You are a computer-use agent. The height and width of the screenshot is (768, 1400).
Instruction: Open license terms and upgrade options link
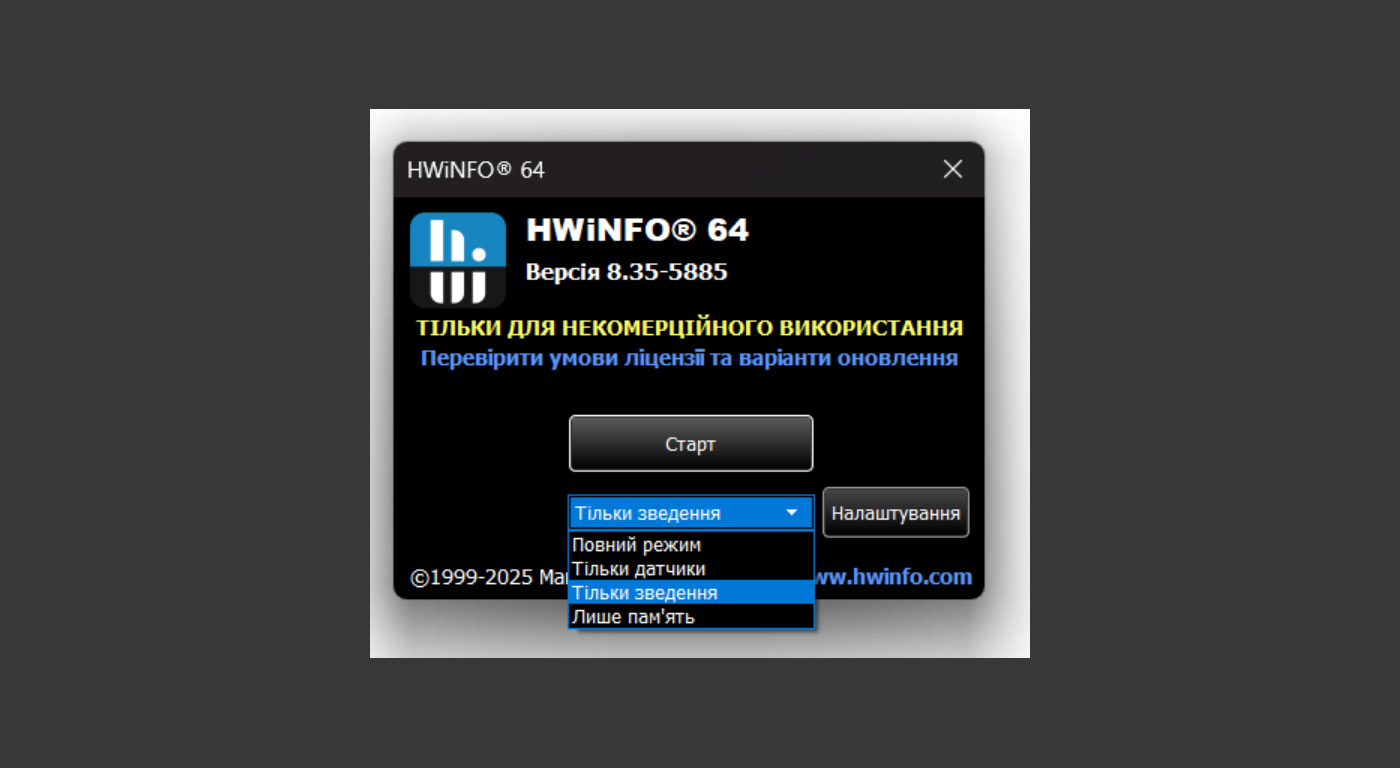(x=689, y=358)
